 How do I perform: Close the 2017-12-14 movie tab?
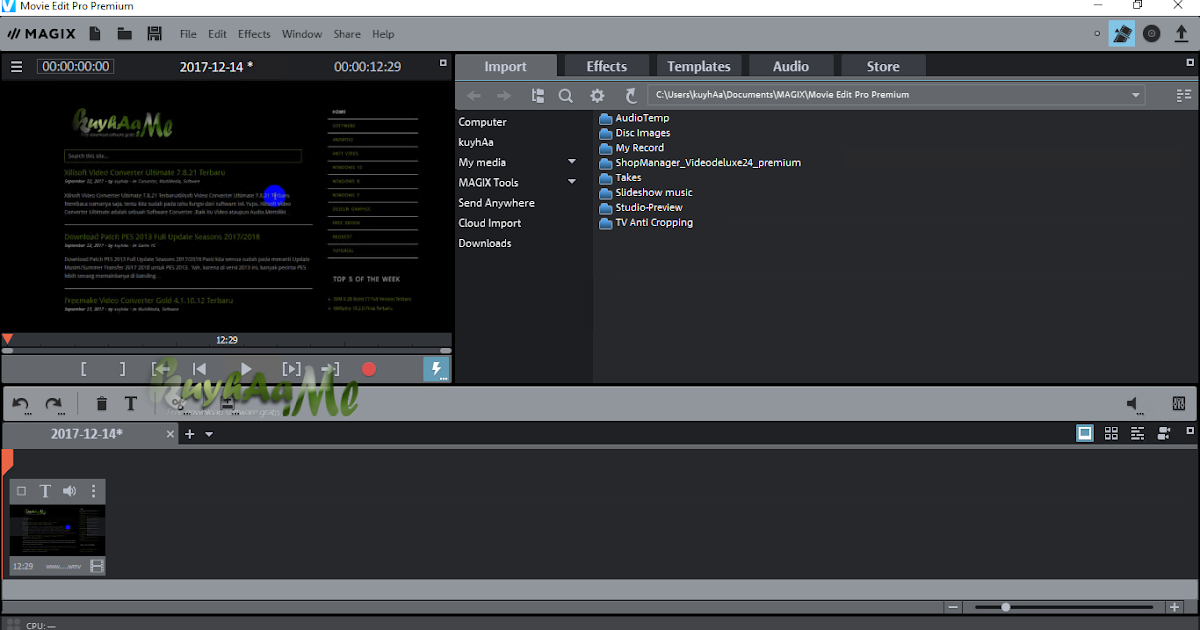pos(170,434)
